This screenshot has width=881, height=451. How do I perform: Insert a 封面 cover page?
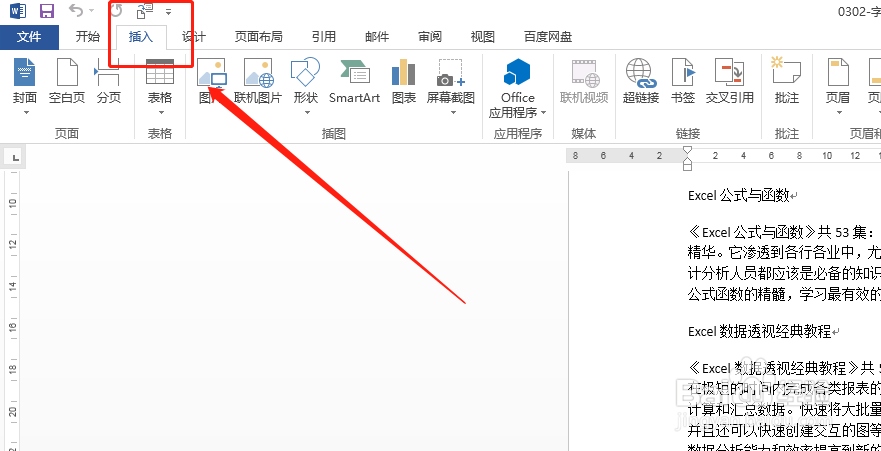point(25,81)
